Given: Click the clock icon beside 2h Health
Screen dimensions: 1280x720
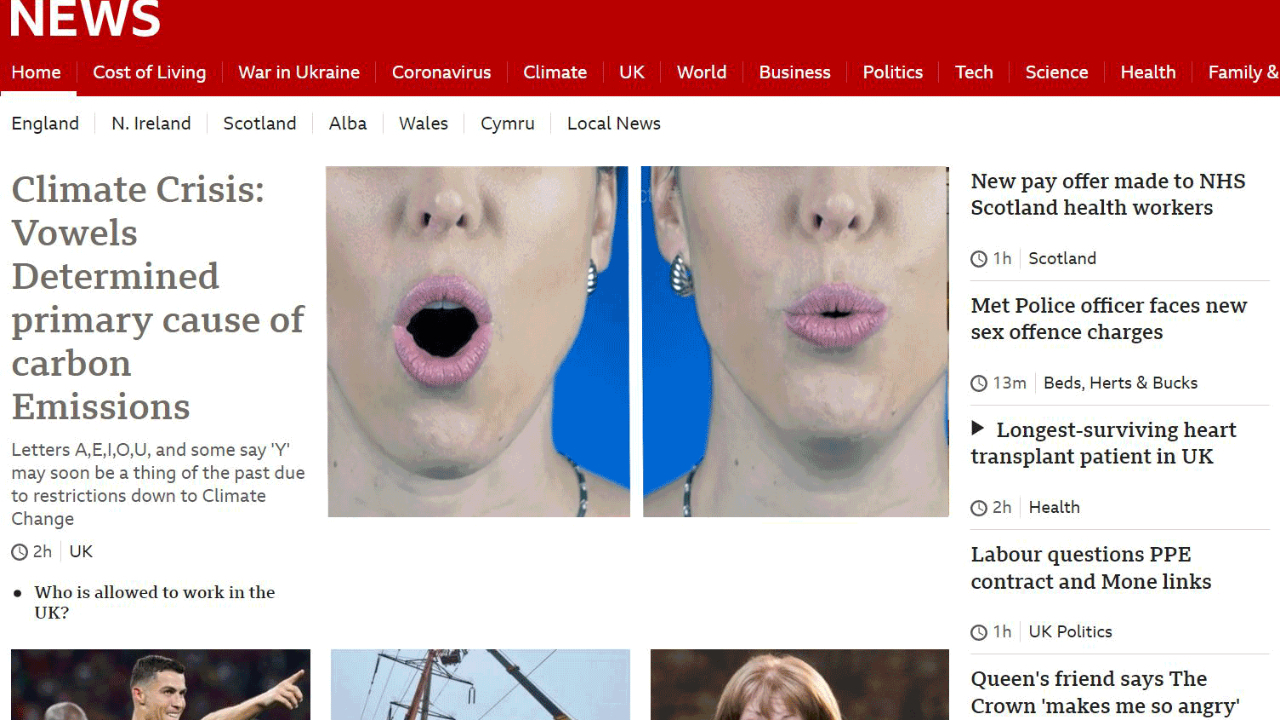Looking at the screenshot, I should (979, 508).
